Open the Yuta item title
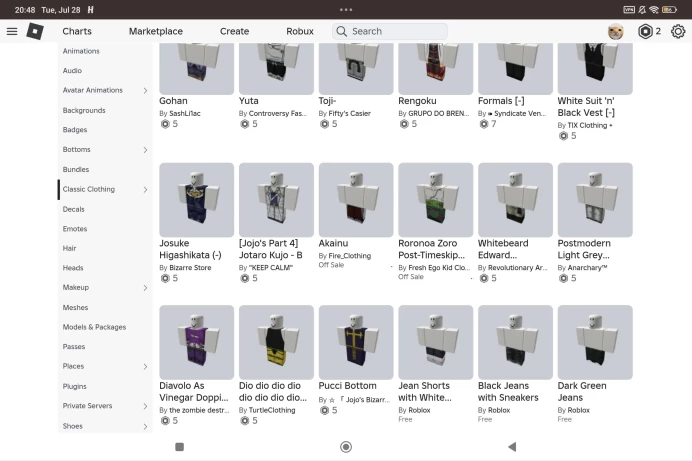692x461 pixels. (248, 101)
